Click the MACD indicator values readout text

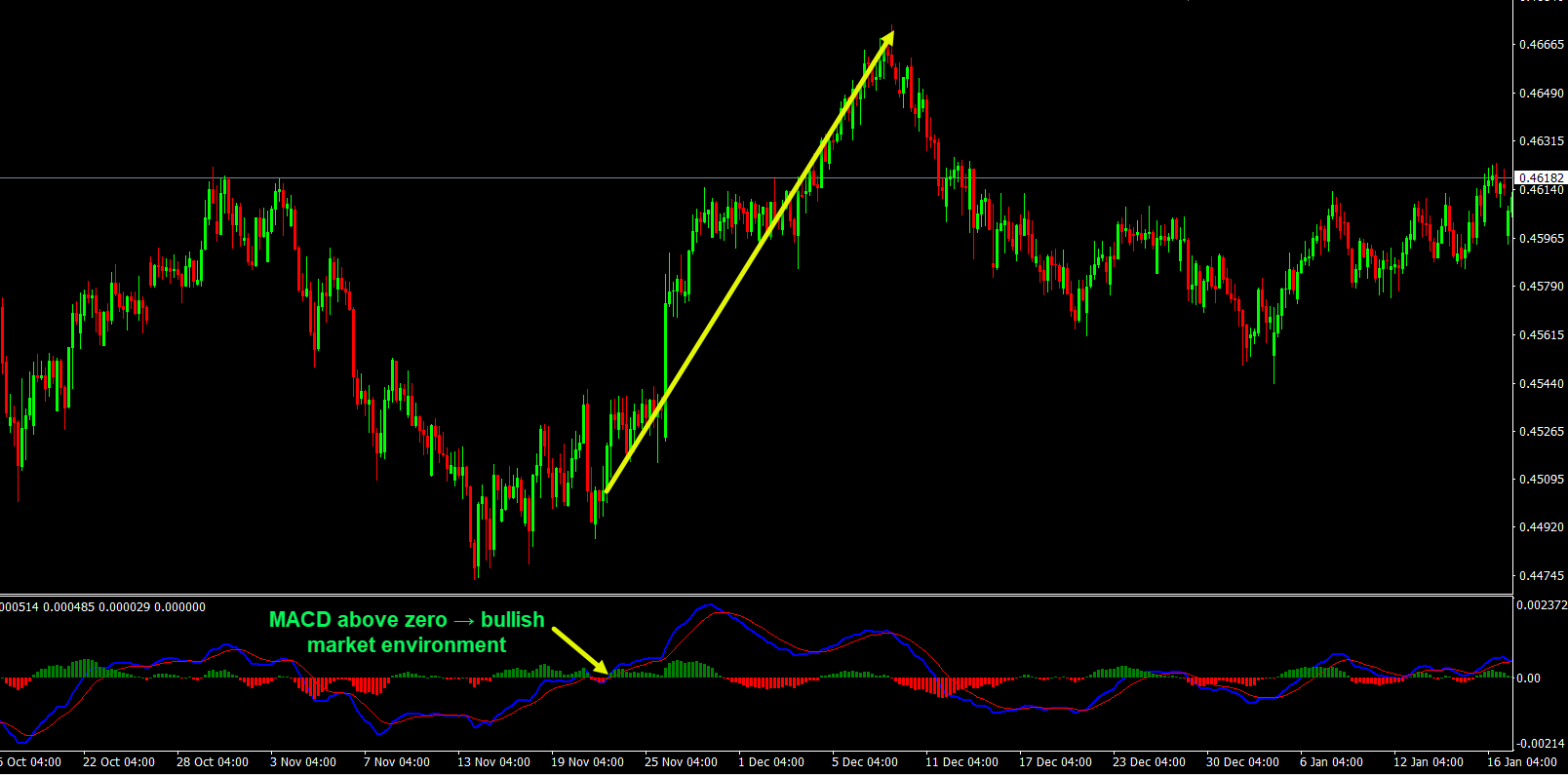102,607
